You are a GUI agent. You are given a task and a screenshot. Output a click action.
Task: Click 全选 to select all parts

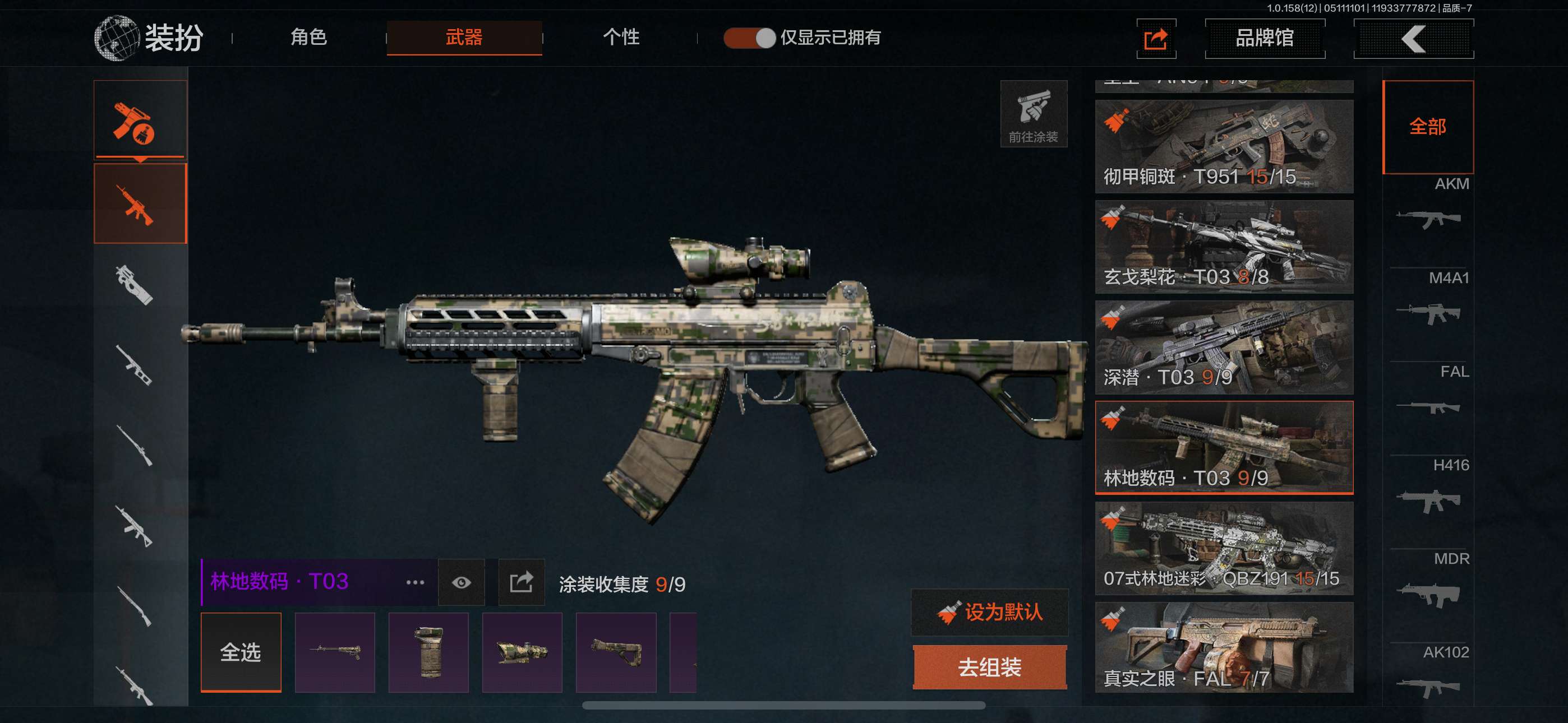point(241,652)
